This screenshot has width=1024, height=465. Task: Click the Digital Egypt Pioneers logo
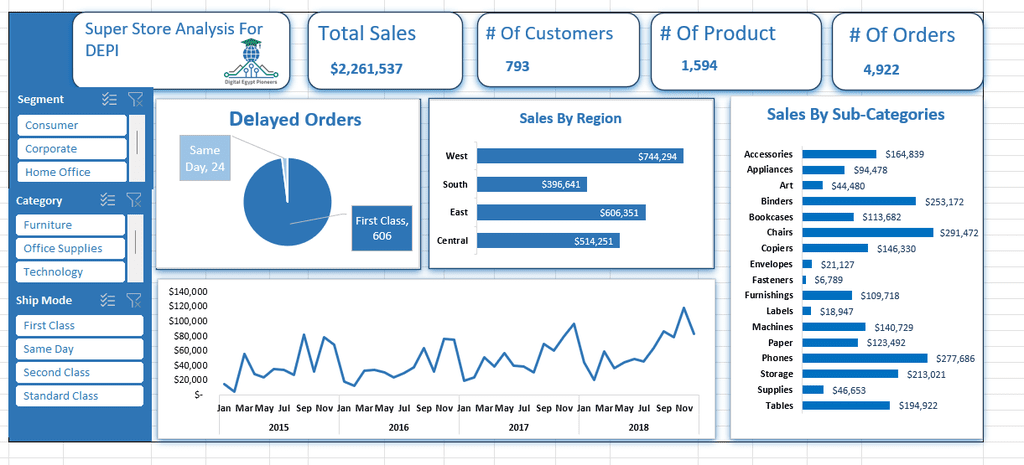(x=253, y=62)
